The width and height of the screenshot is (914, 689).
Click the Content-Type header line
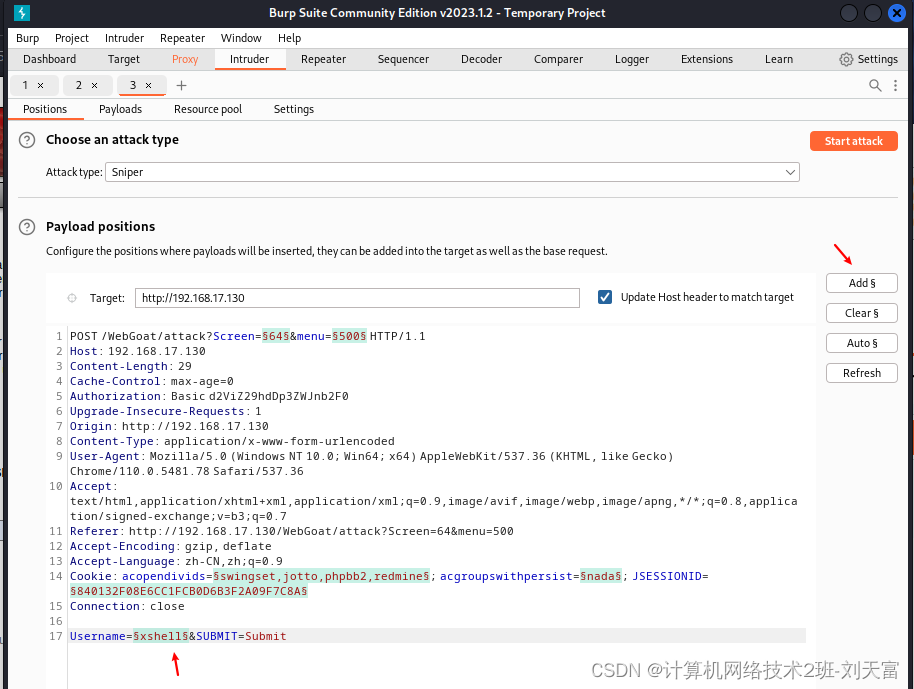[232, 441]
